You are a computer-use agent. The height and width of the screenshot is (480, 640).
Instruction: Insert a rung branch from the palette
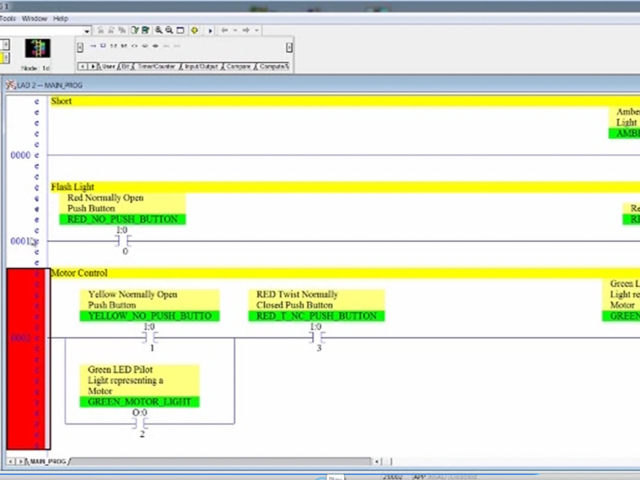(103, 46)
